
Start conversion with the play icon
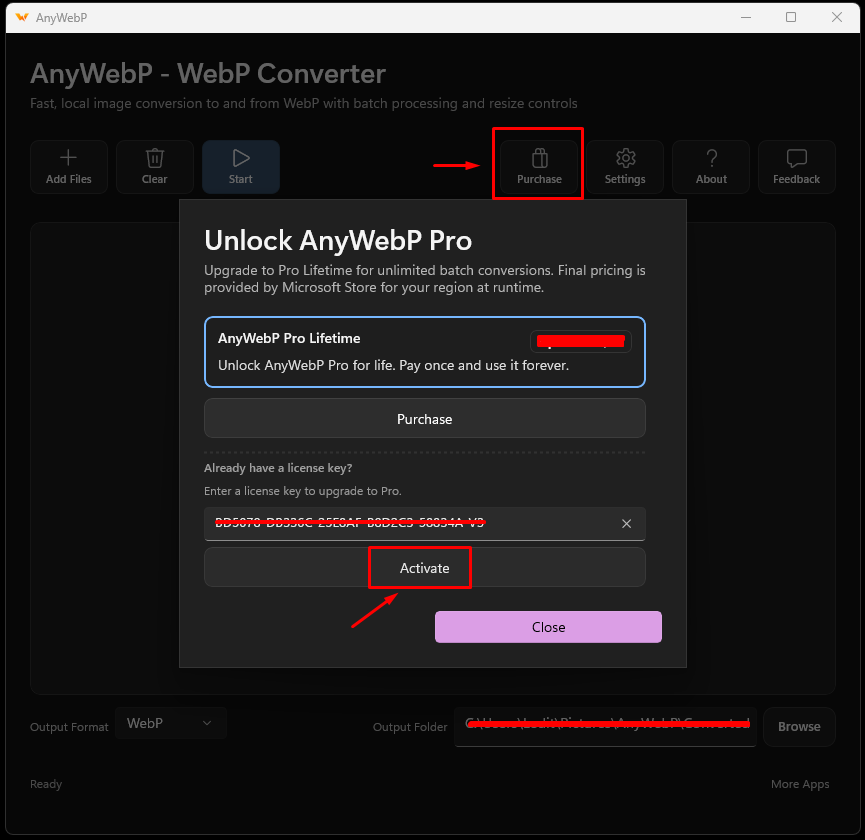(x=241, y=158)
